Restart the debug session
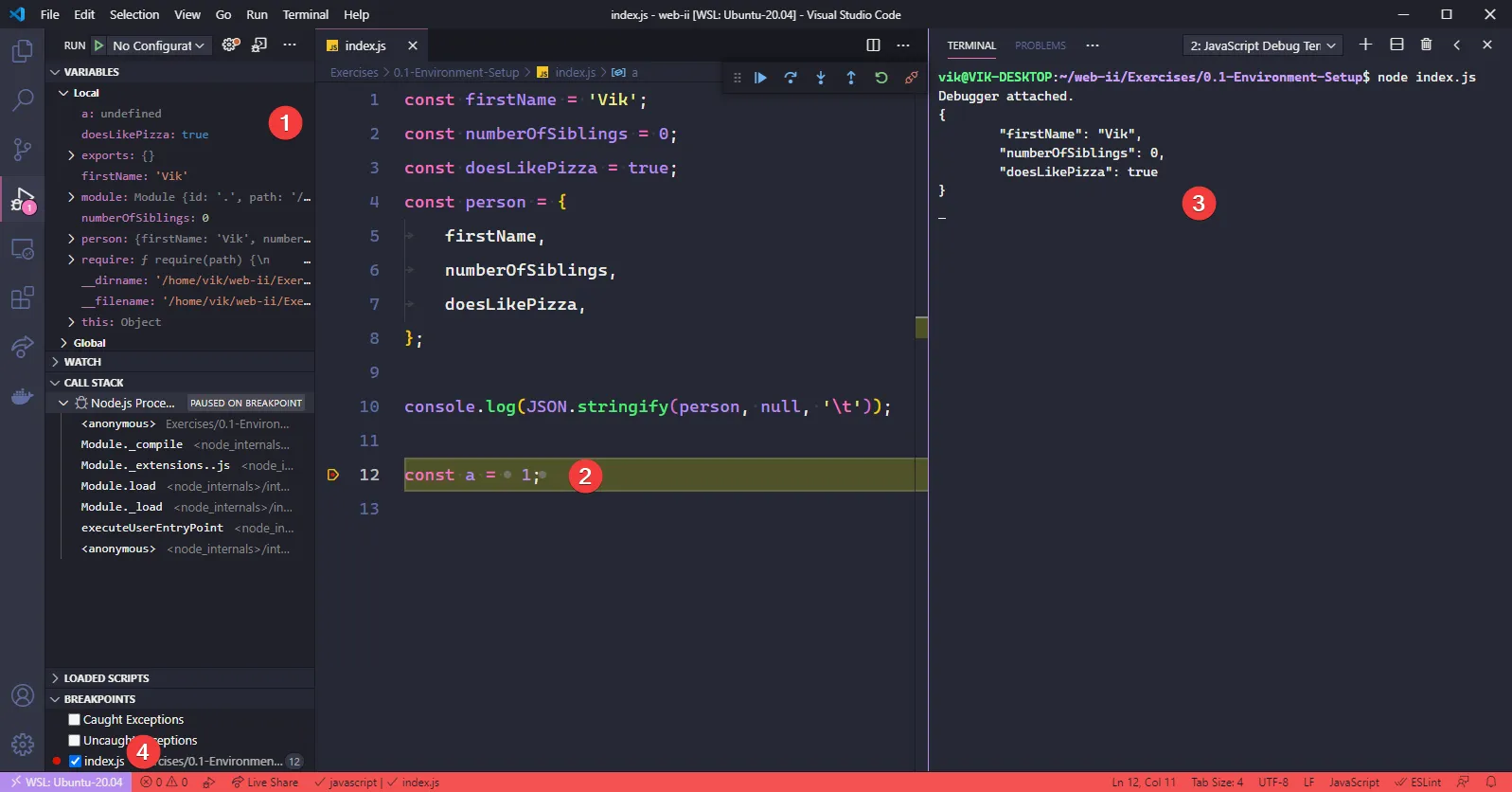Viewport: 1512px width, 792px height. tap(881, 78)
